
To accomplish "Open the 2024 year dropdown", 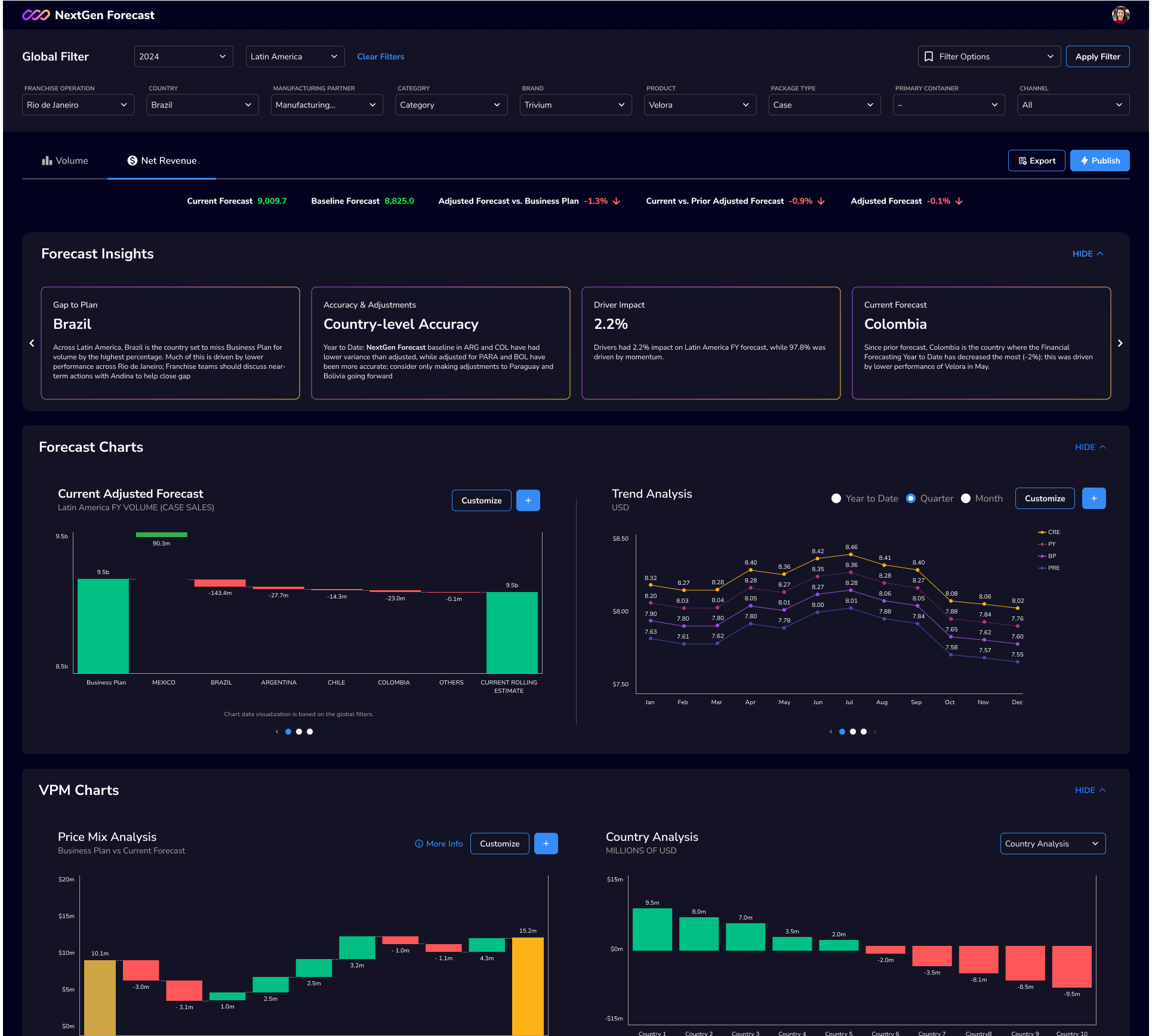I will click(x=183, y=57).
